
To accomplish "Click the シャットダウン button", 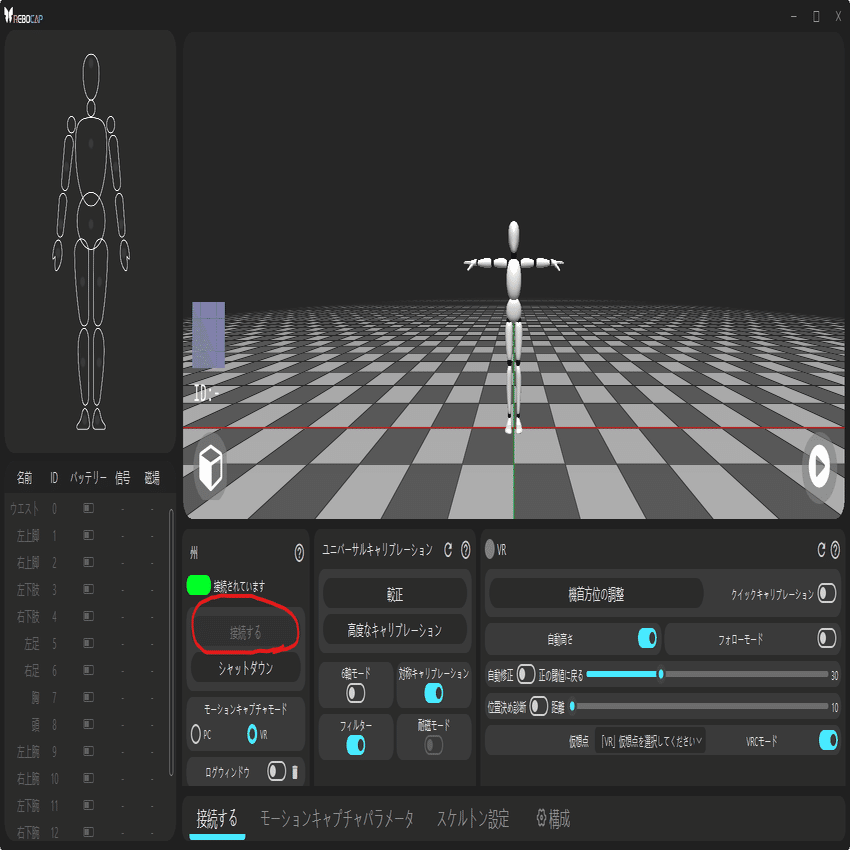I will pyautogui.click(x=246, y=668).
